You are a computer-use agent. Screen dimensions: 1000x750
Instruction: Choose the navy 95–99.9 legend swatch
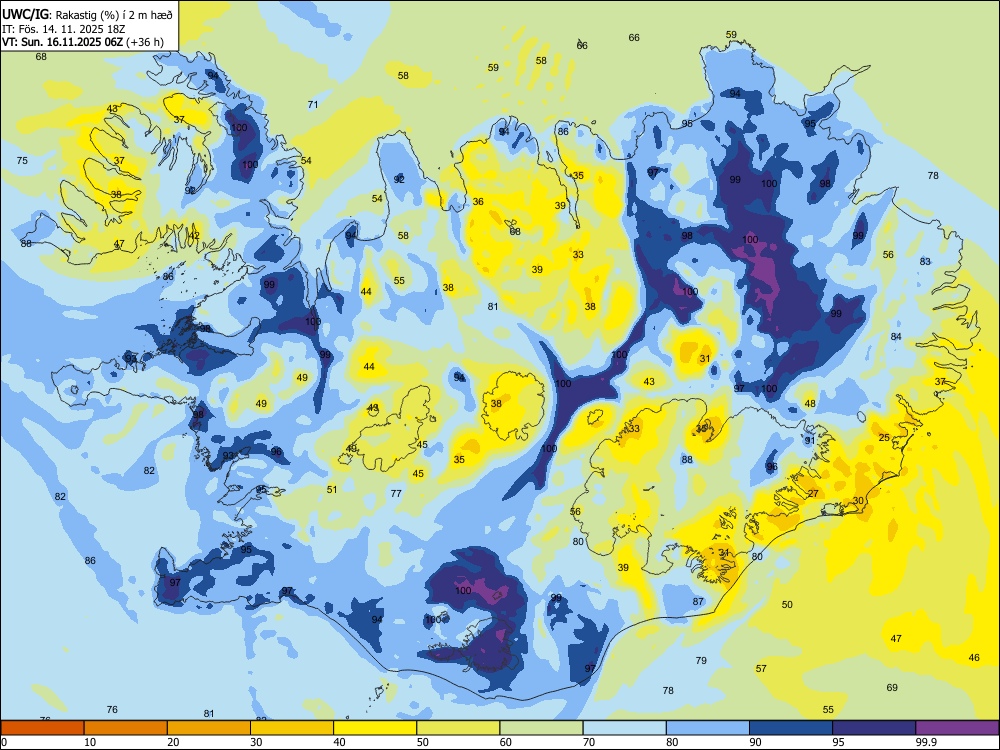(x=874, y=728)
